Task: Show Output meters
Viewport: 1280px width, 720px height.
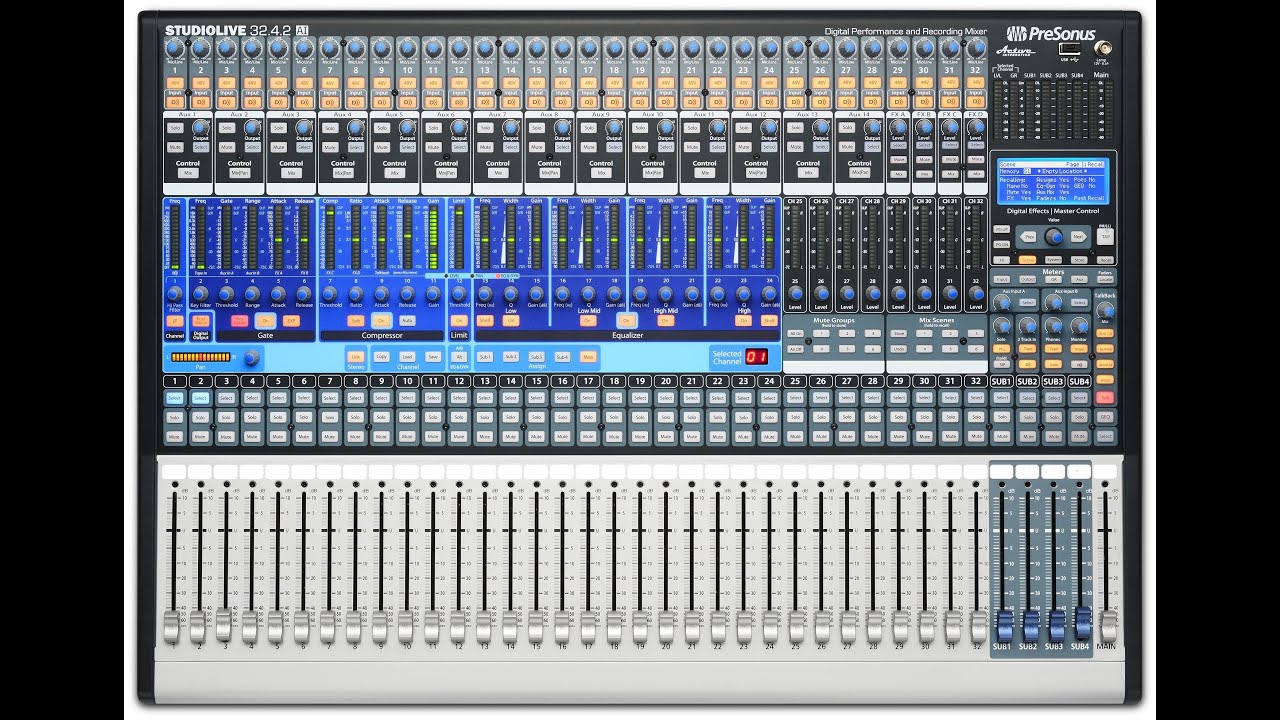Action: [x=1028, y=279]
